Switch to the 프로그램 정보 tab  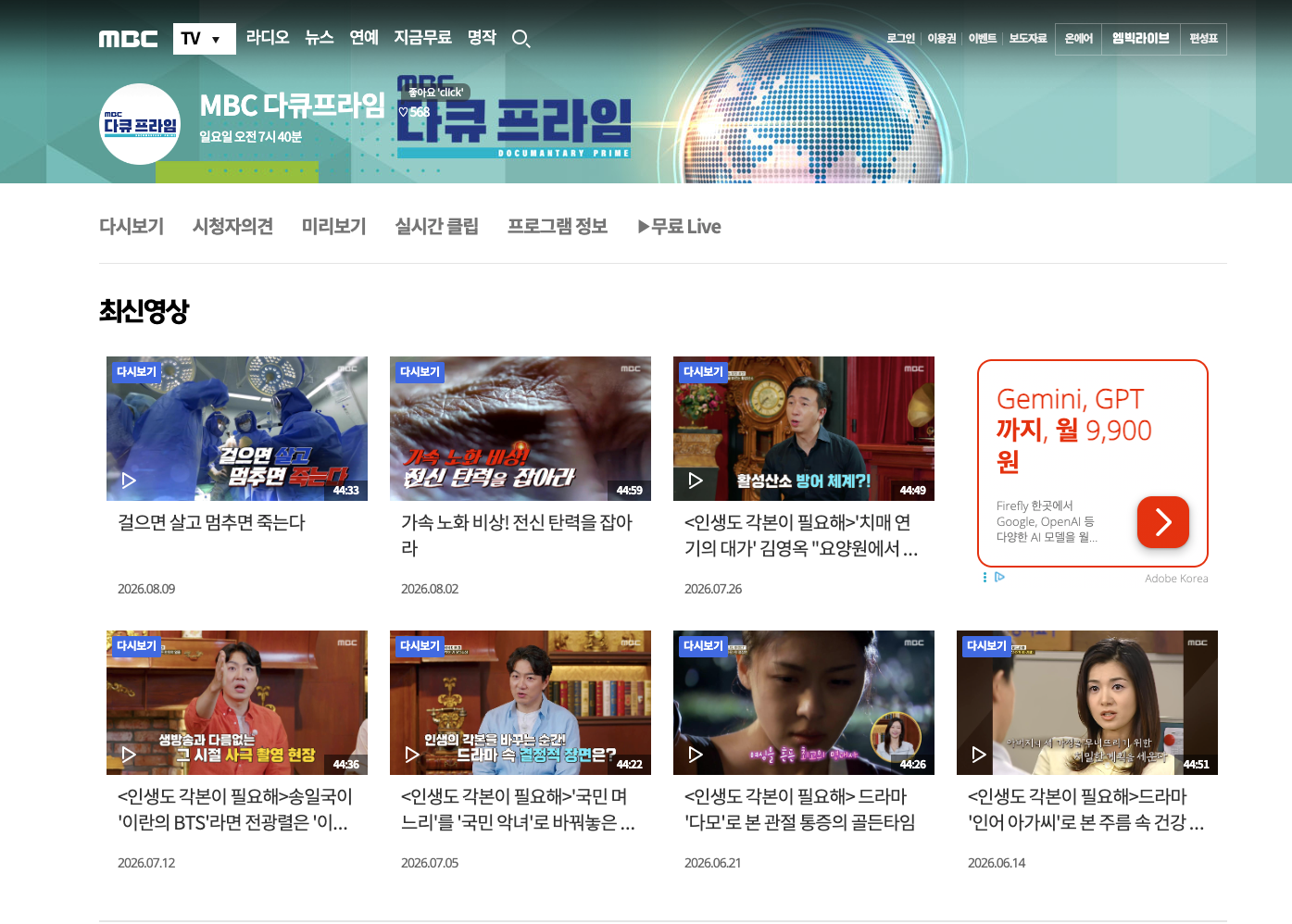(558, 227)
